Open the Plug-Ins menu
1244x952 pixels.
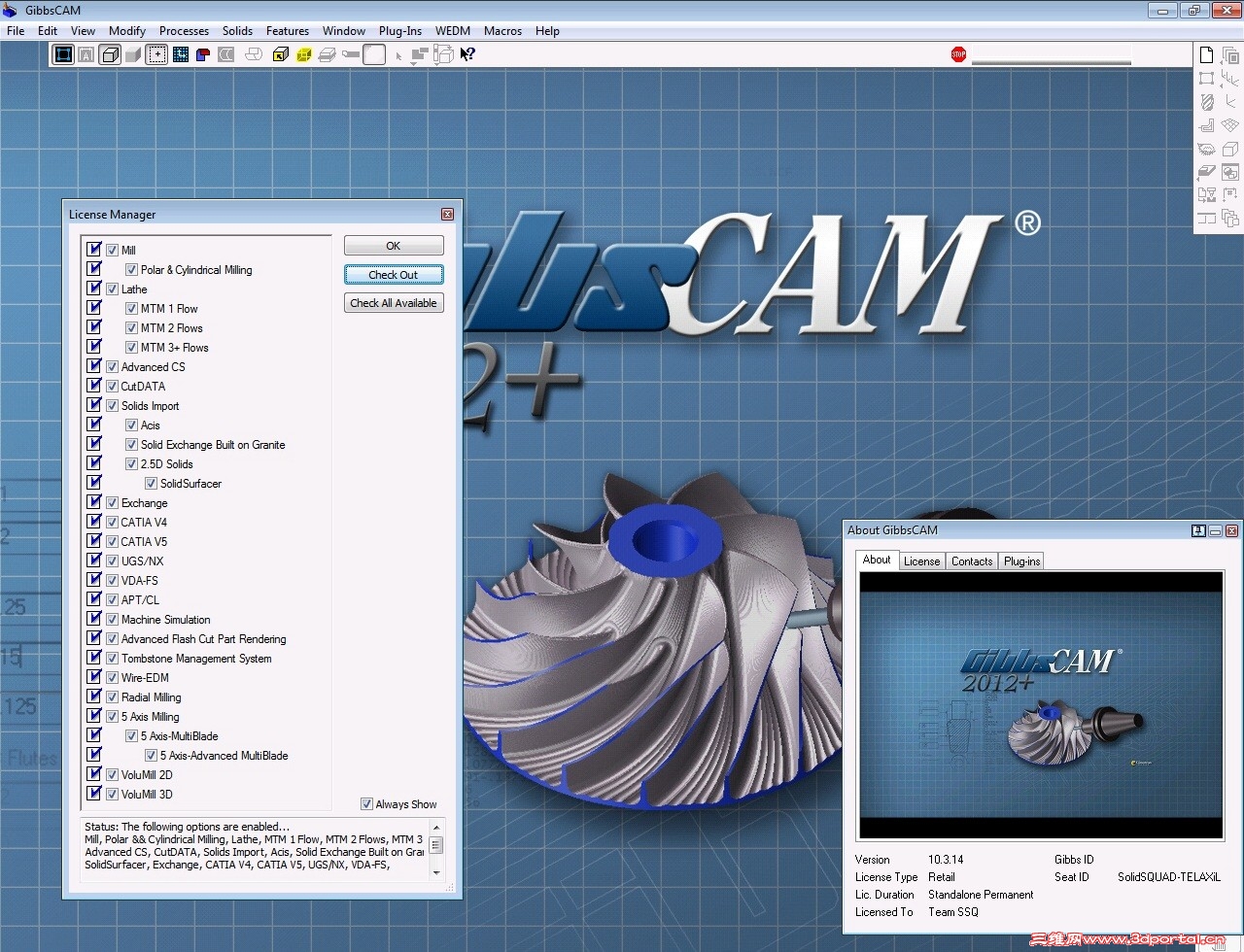[x=400, y=30]
